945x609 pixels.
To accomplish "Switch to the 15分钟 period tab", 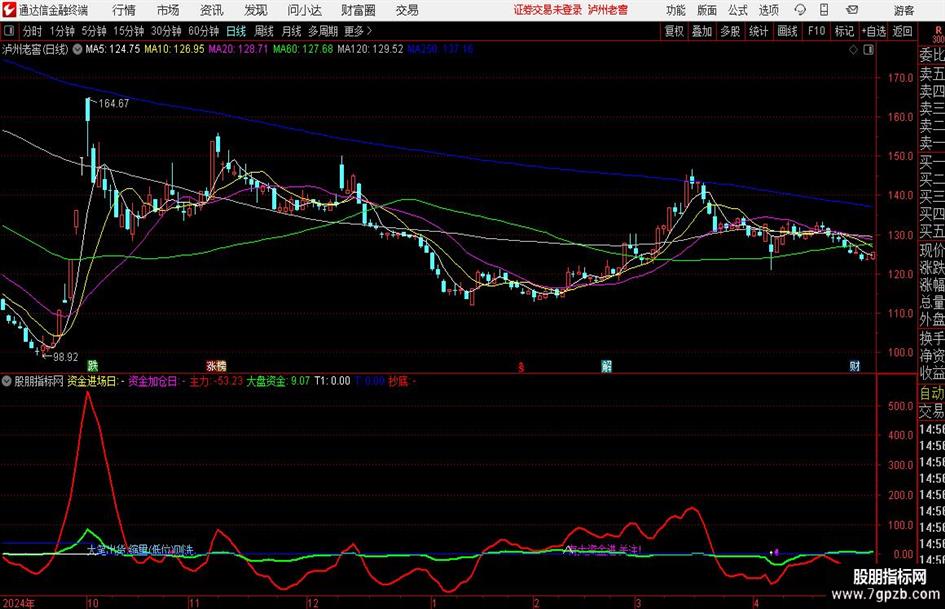I will point(128,31).
